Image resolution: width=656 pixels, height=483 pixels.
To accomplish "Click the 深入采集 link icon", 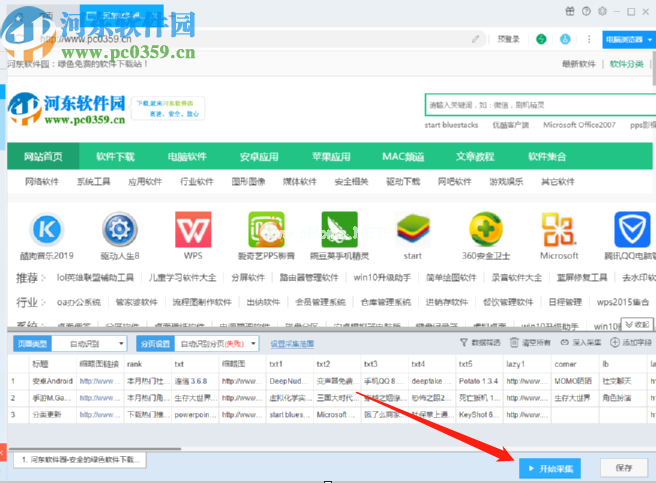I will coord(564,342).
